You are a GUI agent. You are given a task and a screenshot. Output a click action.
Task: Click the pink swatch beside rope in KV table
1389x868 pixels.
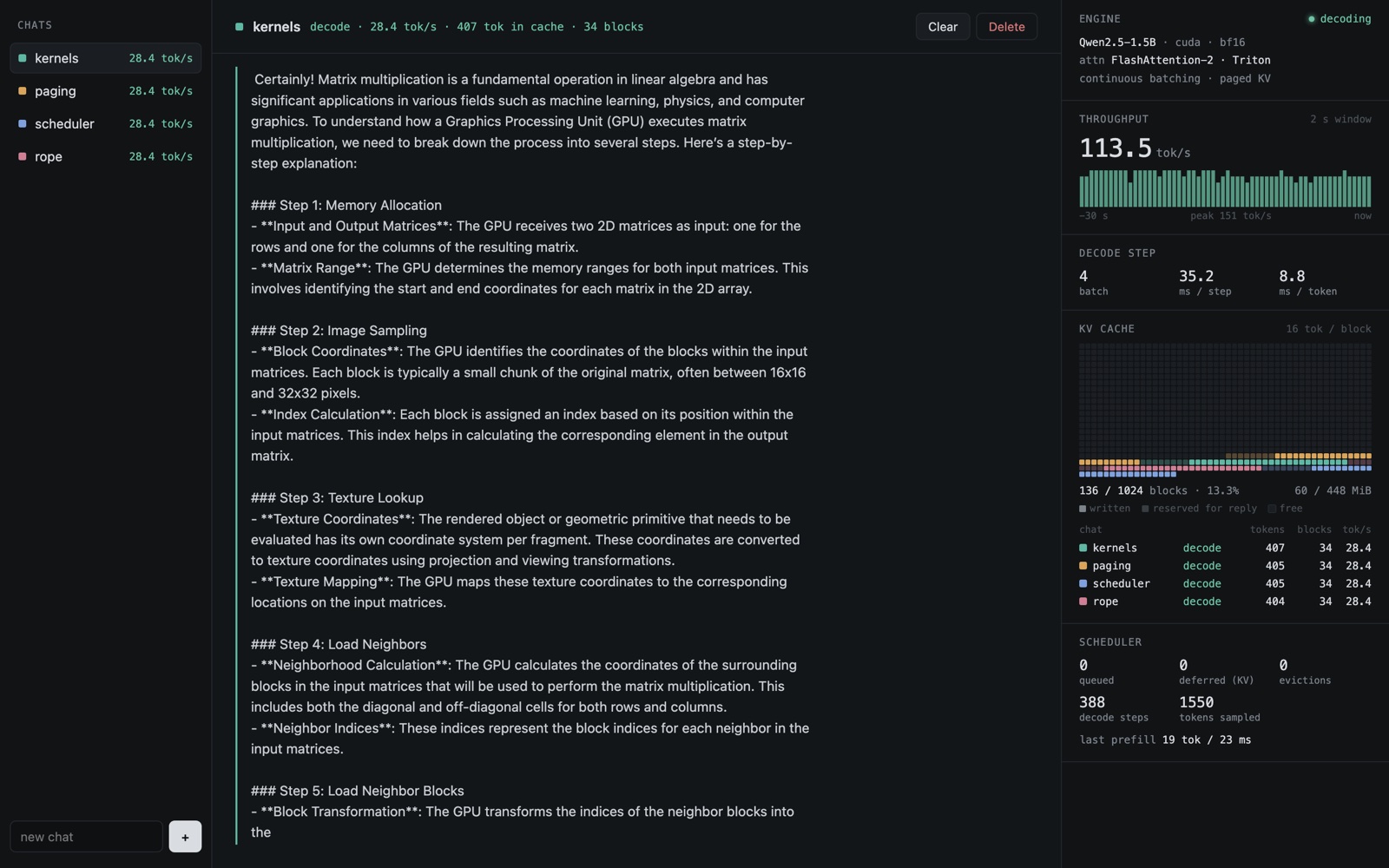click(1083, 602)
